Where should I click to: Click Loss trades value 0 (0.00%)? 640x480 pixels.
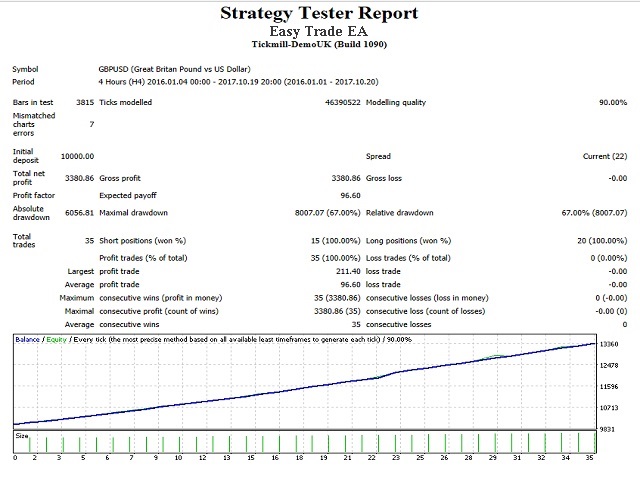[609, 258]
